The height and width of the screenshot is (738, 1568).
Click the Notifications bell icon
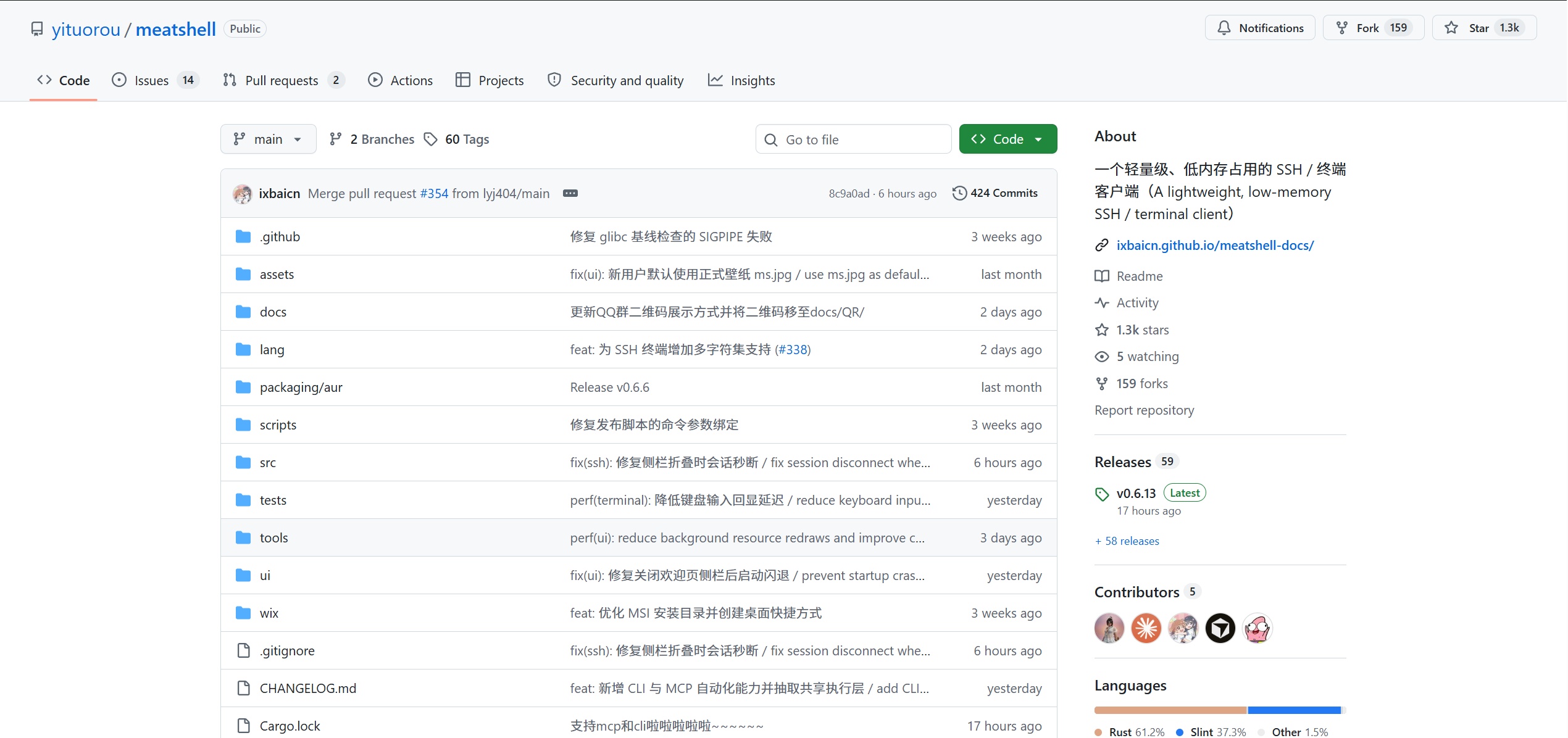coord(1224,28)
